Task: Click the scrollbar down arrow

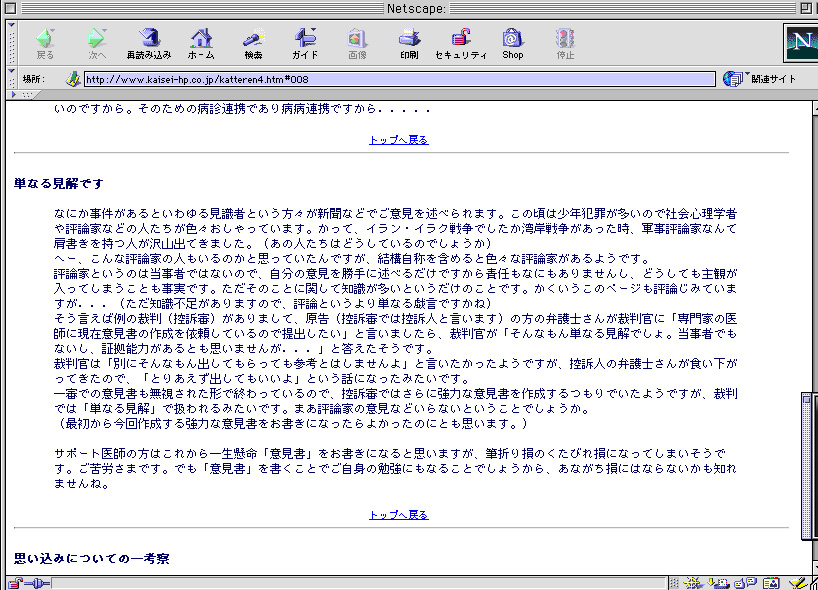Action: coord(815,567)
